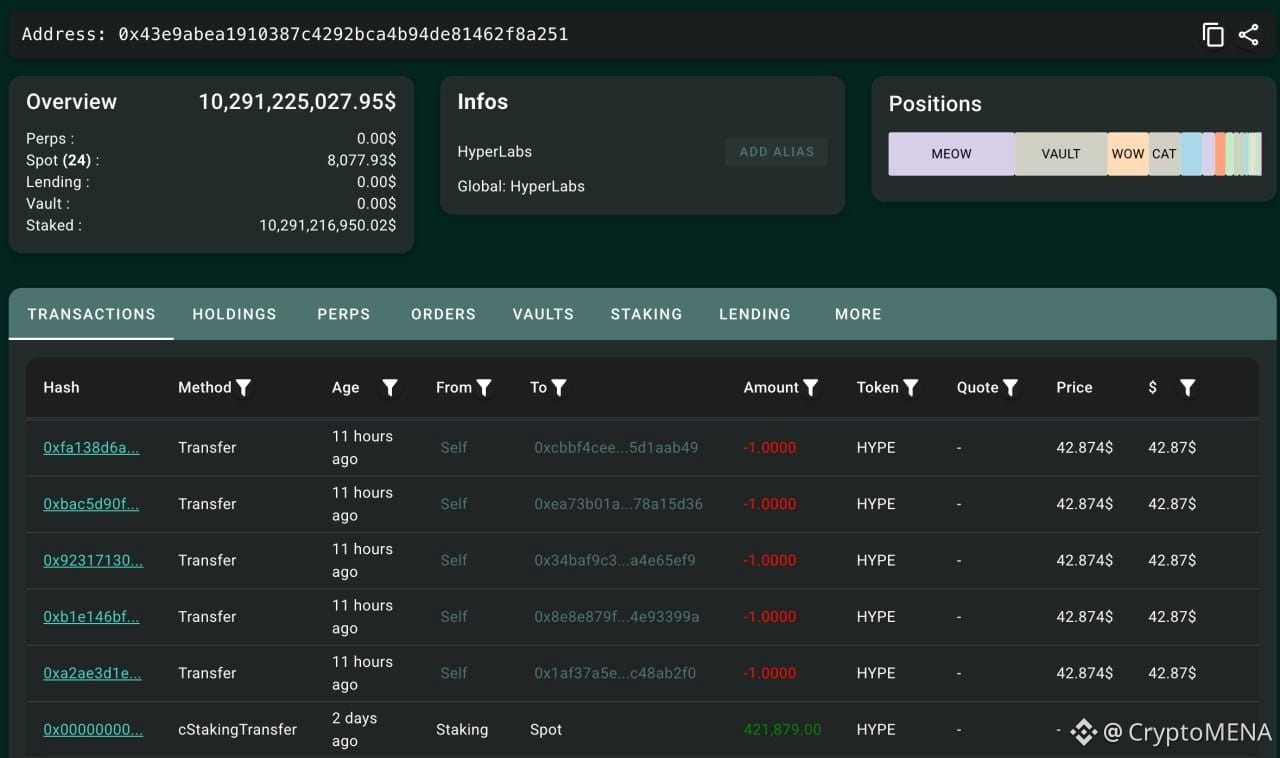Open the $ value column filter
Viewport: 1280px width, 758px height.
point(1187,388)
